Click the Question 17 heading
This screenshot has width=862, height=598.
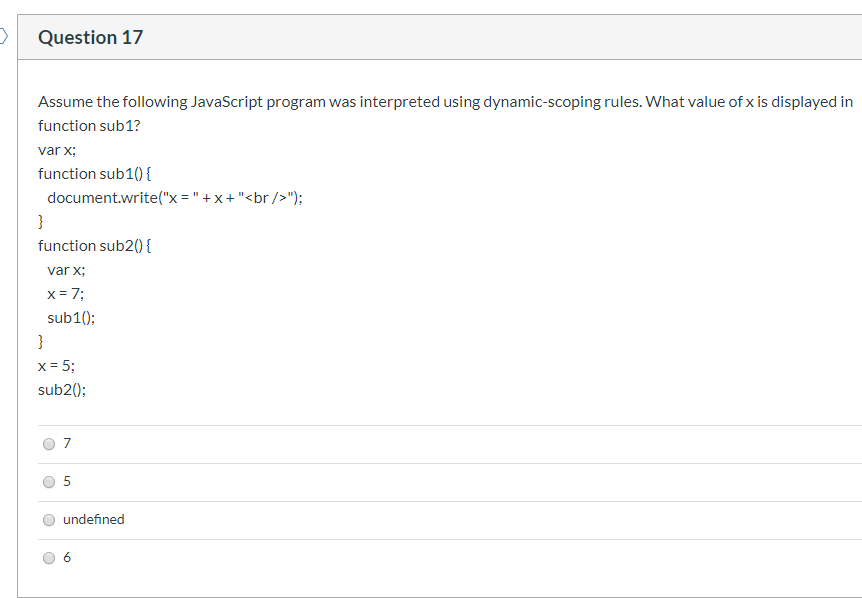click(91, 37)
